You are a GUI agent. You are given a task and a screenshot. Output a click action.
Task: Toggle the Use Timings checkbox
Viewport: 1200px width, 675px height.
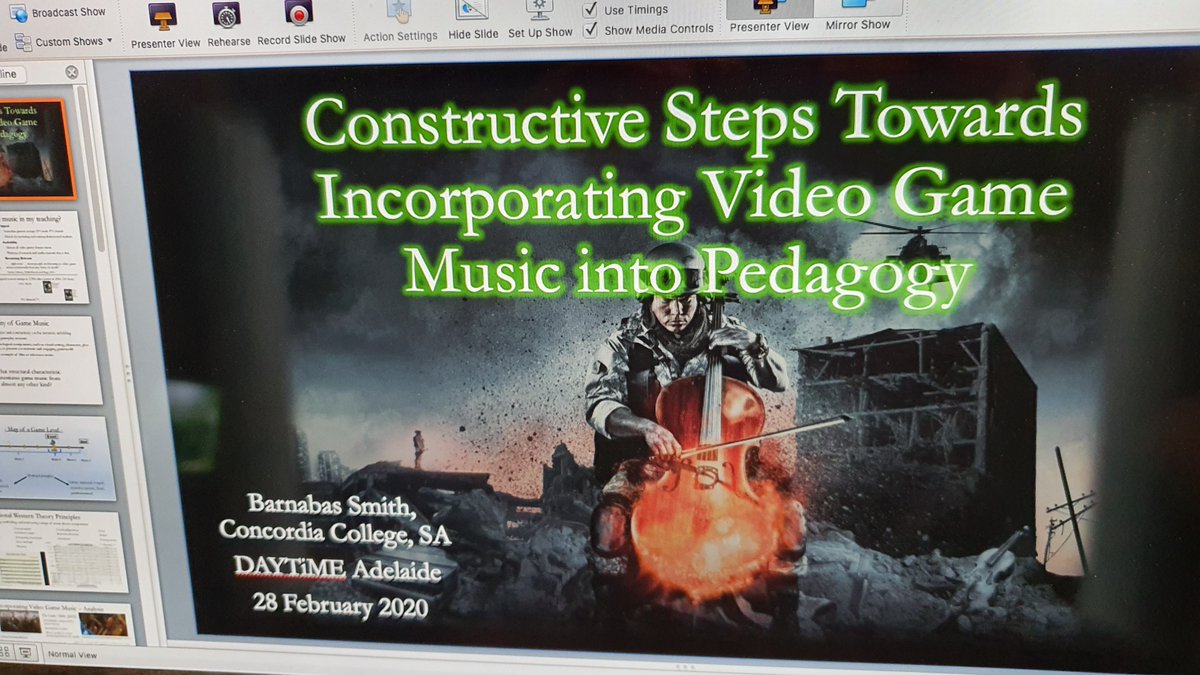(x=590, y=10)
